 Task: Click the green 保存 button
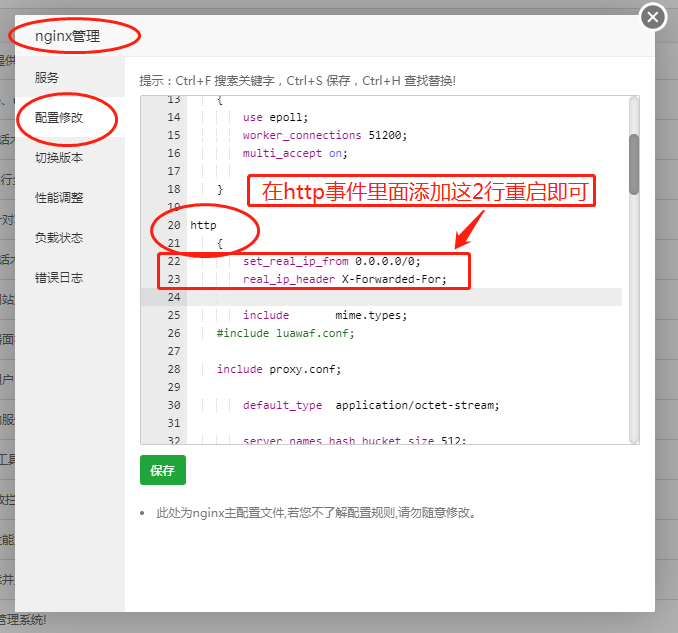tap(163, 470)
